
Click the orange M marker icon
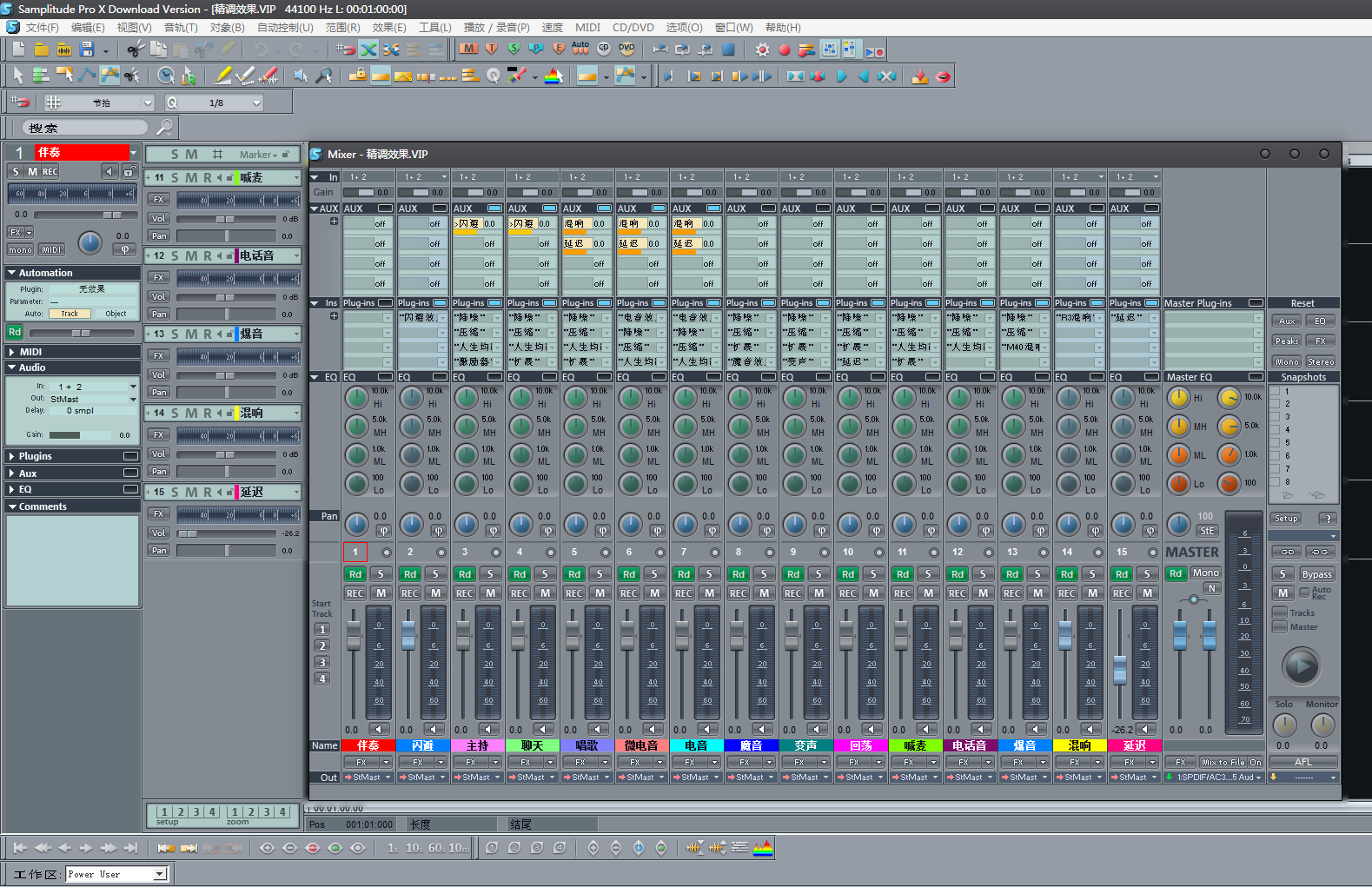pyautogui.click(x=469, y=50)
